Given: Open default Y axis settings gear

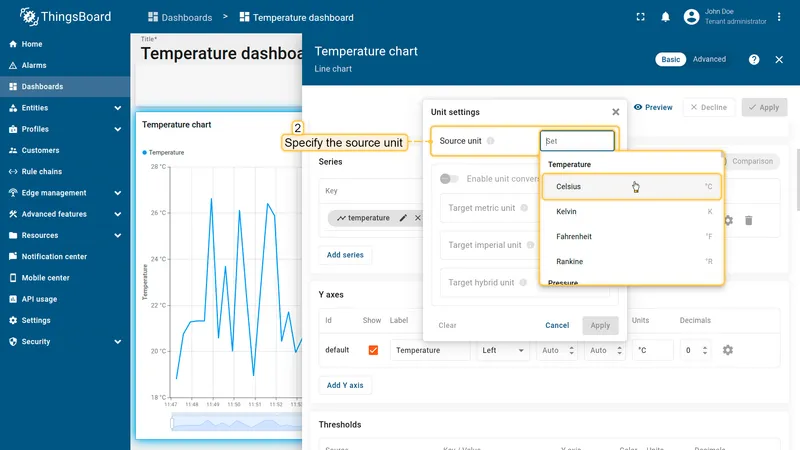Looking at the screenshot, I should tap(728, 350).
